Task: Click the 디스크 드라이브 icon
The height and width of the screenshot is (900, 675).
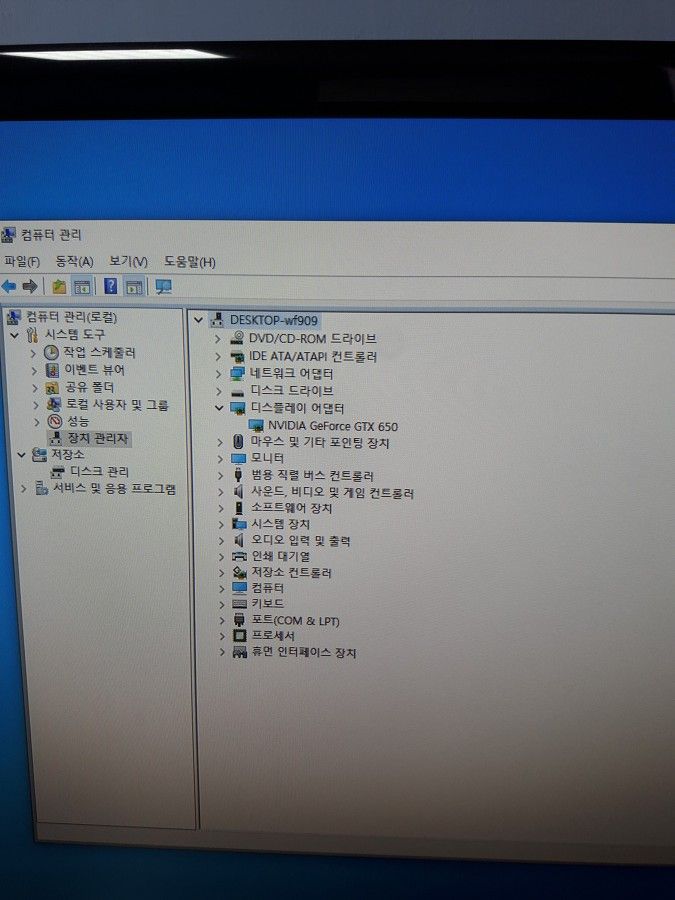Action: pos(238,391)
